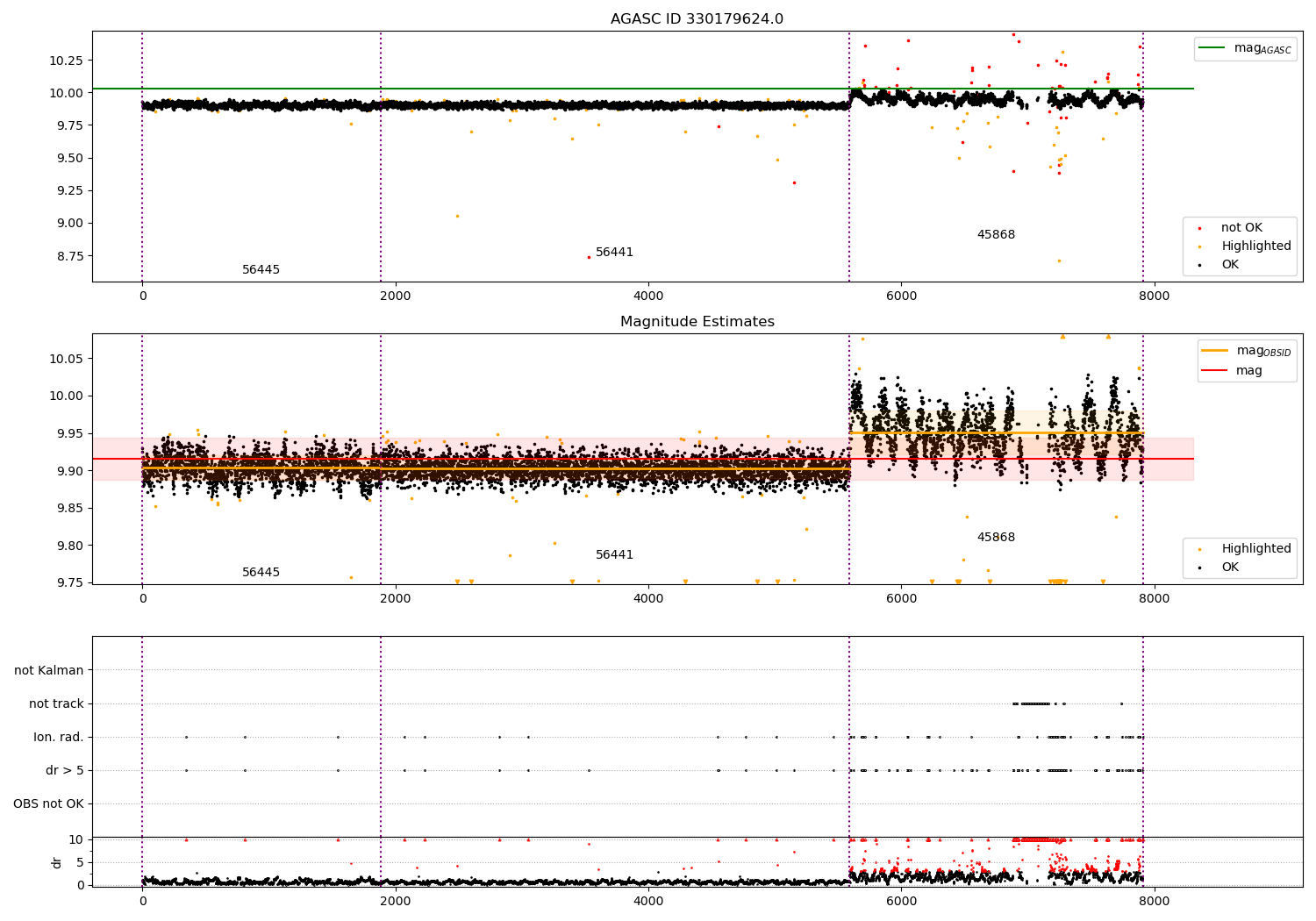Click the 10 tick on dr axis

click(x=76, y=839)
